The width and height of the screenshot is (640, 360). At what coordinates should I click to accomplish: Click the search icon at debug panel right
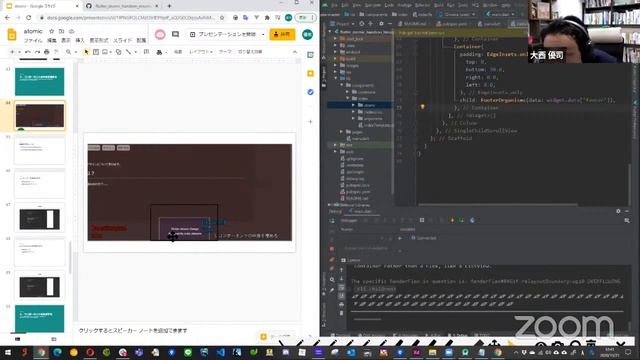coord(627,220)
